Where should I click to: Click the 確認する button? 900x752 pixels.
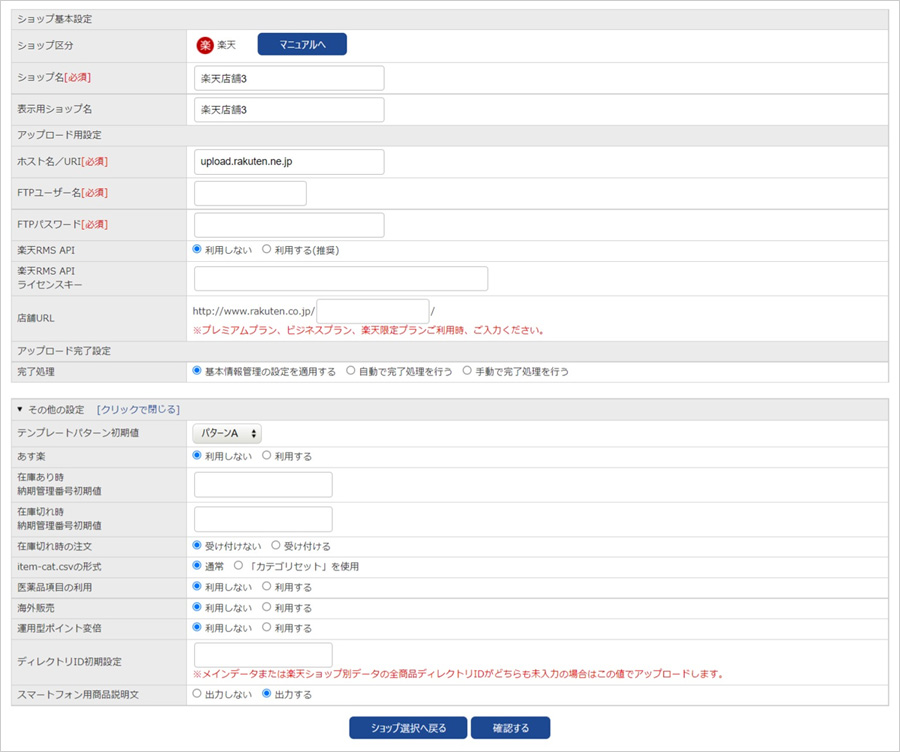pyautogui.click(x=510, y=728)
